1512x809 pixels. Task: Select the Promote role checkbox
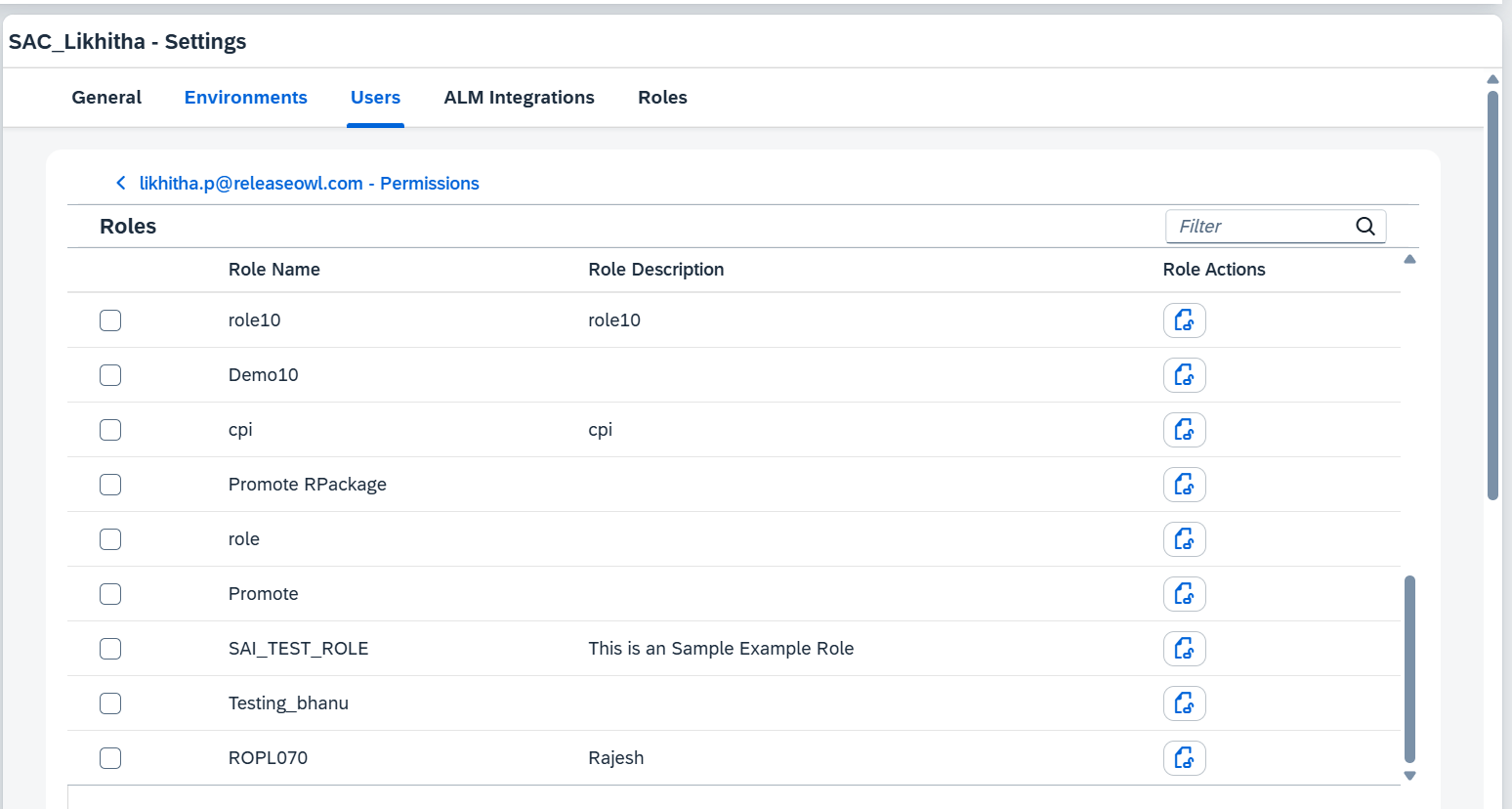(110, 594)
